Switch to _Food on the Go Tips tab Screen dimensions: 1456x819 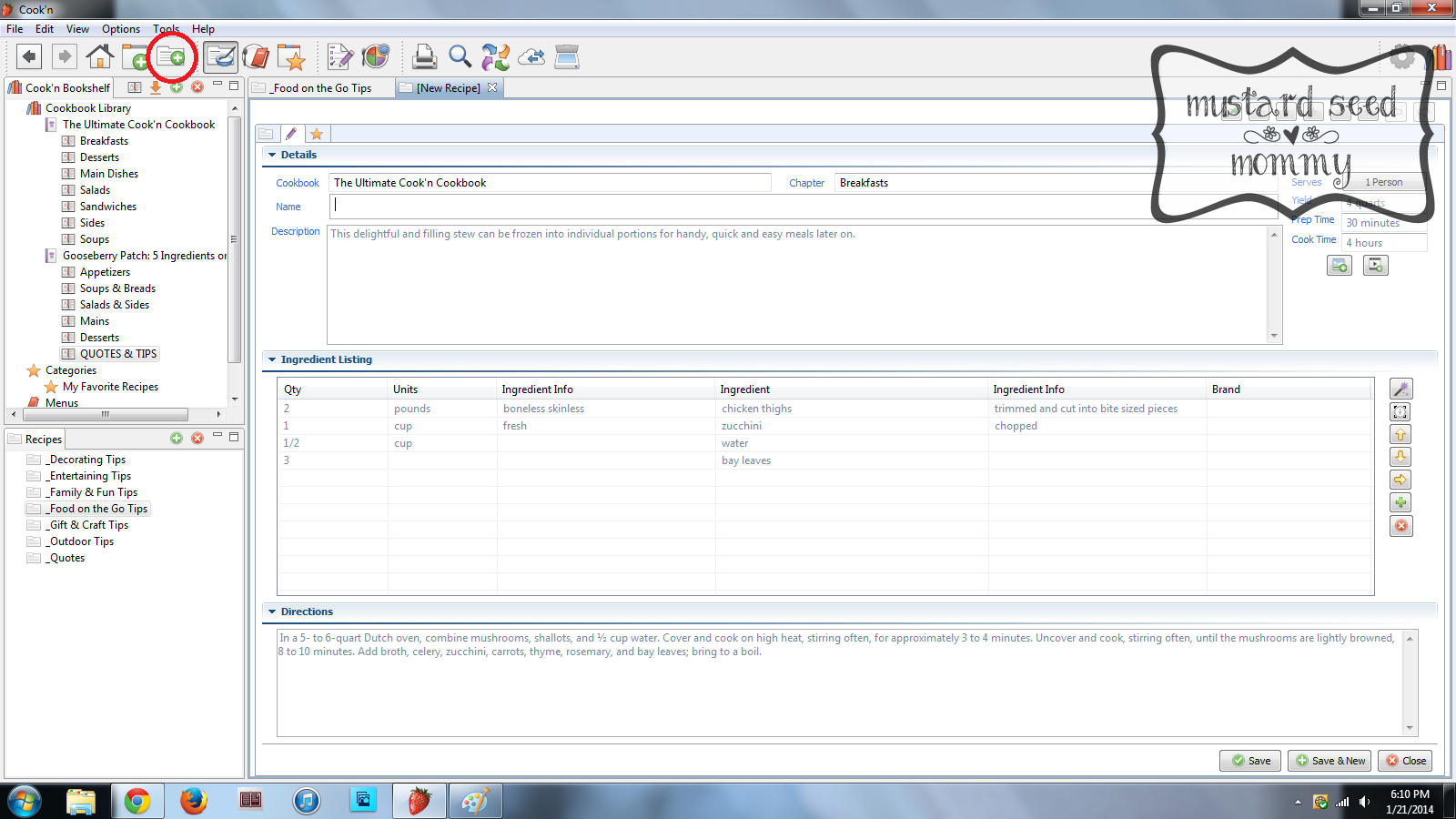tap(322, 88)
